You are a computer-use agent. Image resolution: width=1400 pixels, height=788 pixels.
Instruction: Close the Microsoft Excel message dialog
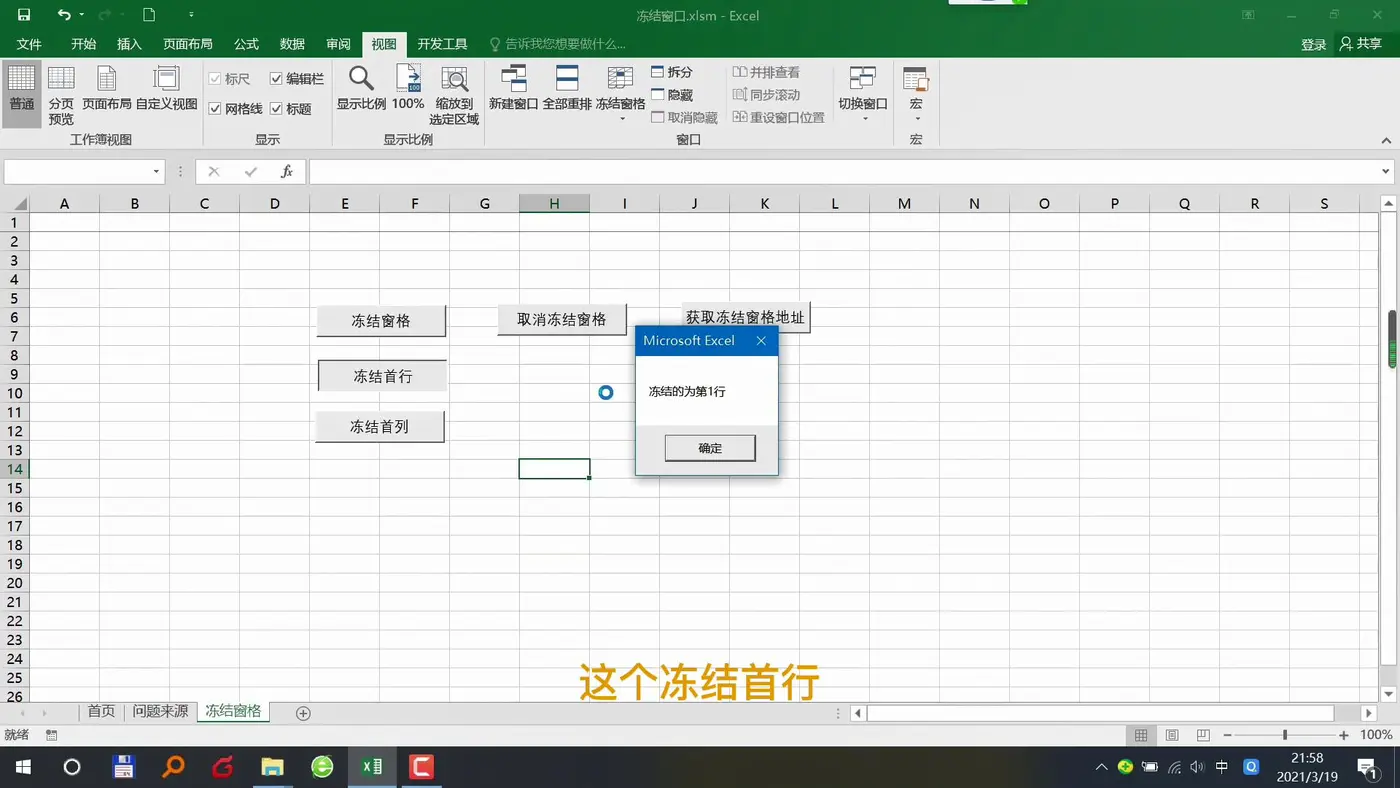(761, 341)
